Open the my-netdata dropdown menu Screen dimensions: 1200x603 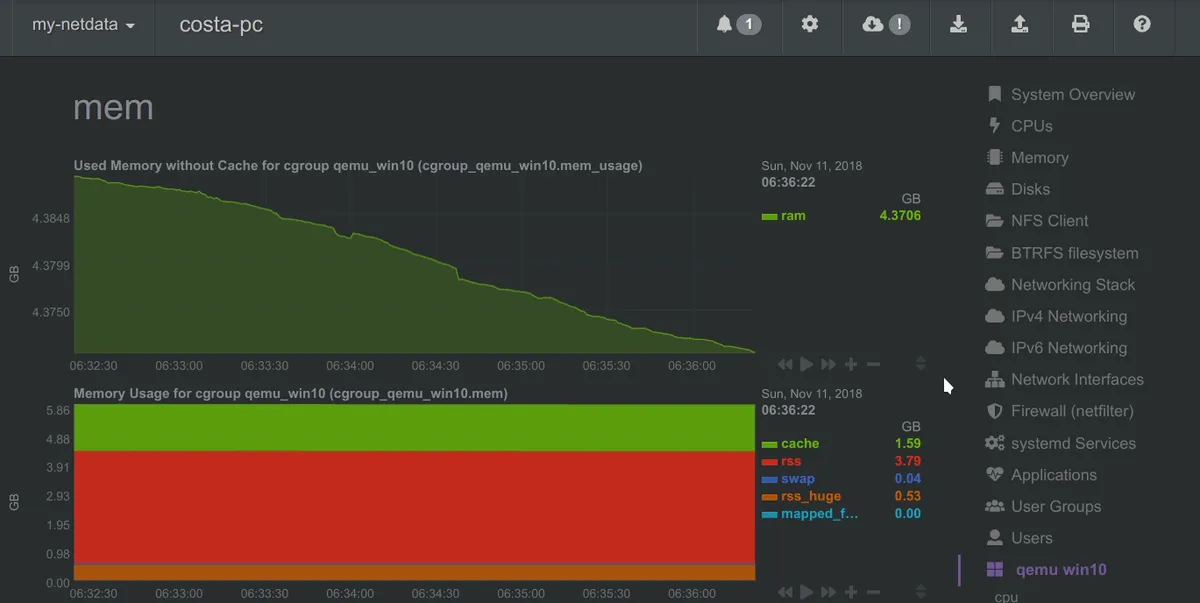(x=83, y=25)
